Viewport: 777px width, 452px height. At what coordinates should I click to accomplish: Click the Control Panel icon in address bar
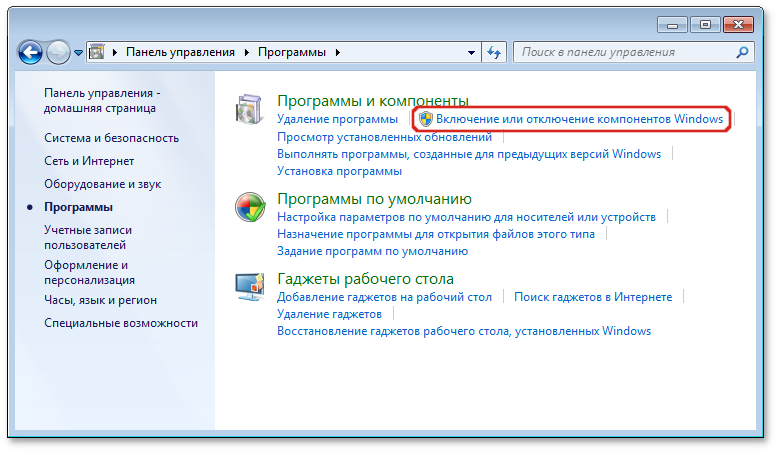click(97, 52)
